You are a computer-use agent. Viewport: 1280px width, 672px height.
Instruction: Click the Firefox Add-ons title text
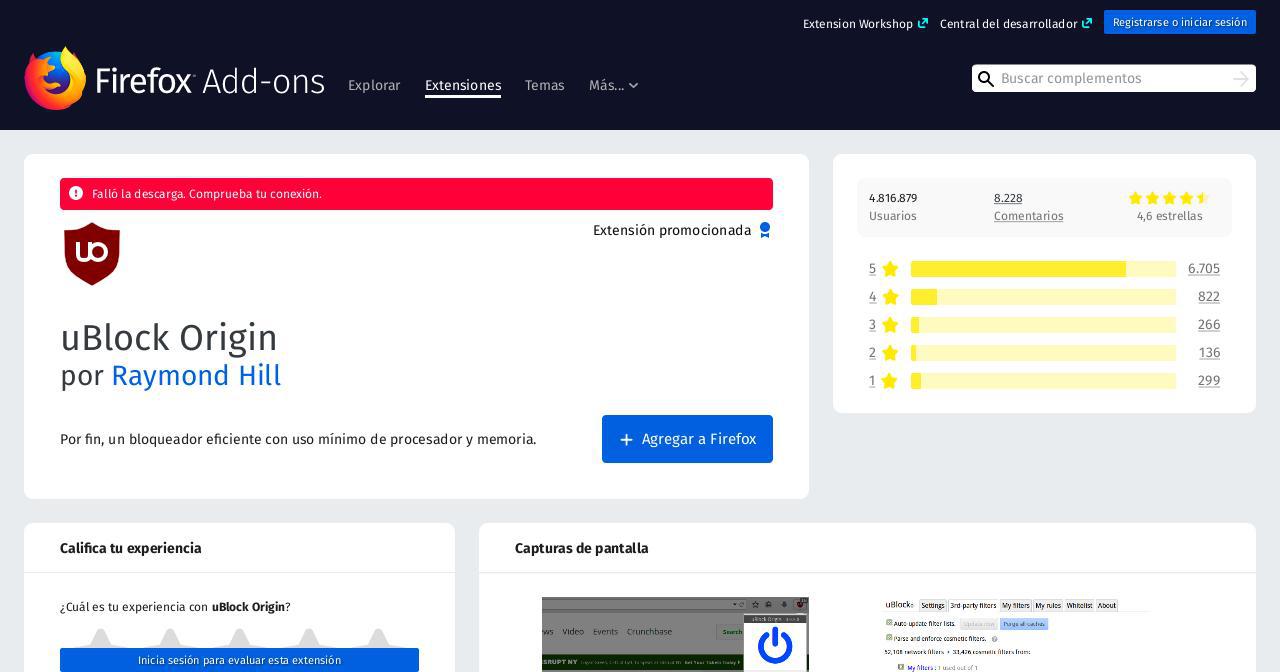coord(210,81)
